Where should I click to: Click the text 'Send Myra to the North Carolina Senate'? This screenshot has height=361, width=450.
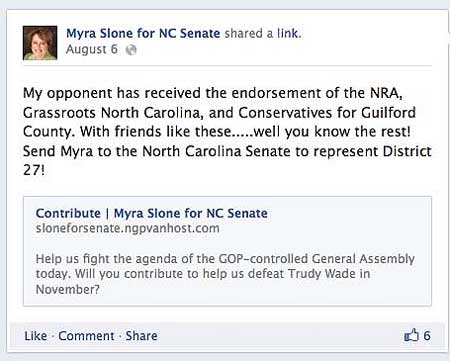pos(157,151)
